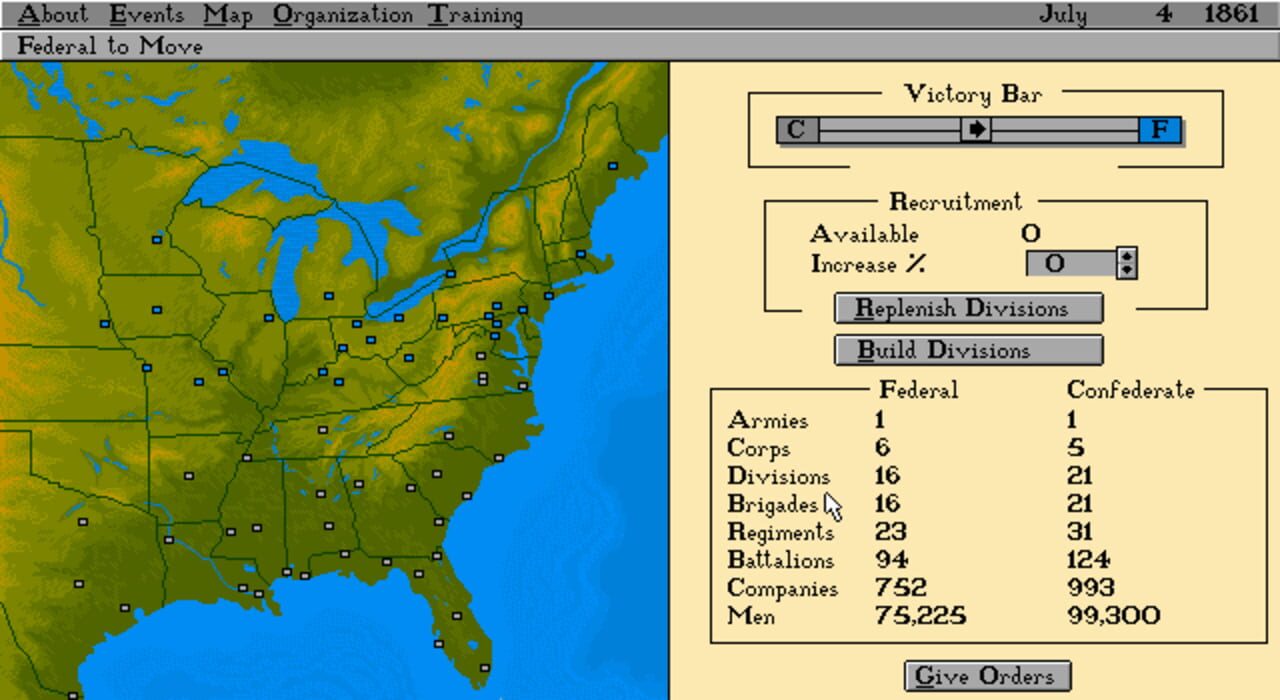Click the Confederate 'C' end of Victory Bar
Screen dimensions: 1280x700
point(797,130)
